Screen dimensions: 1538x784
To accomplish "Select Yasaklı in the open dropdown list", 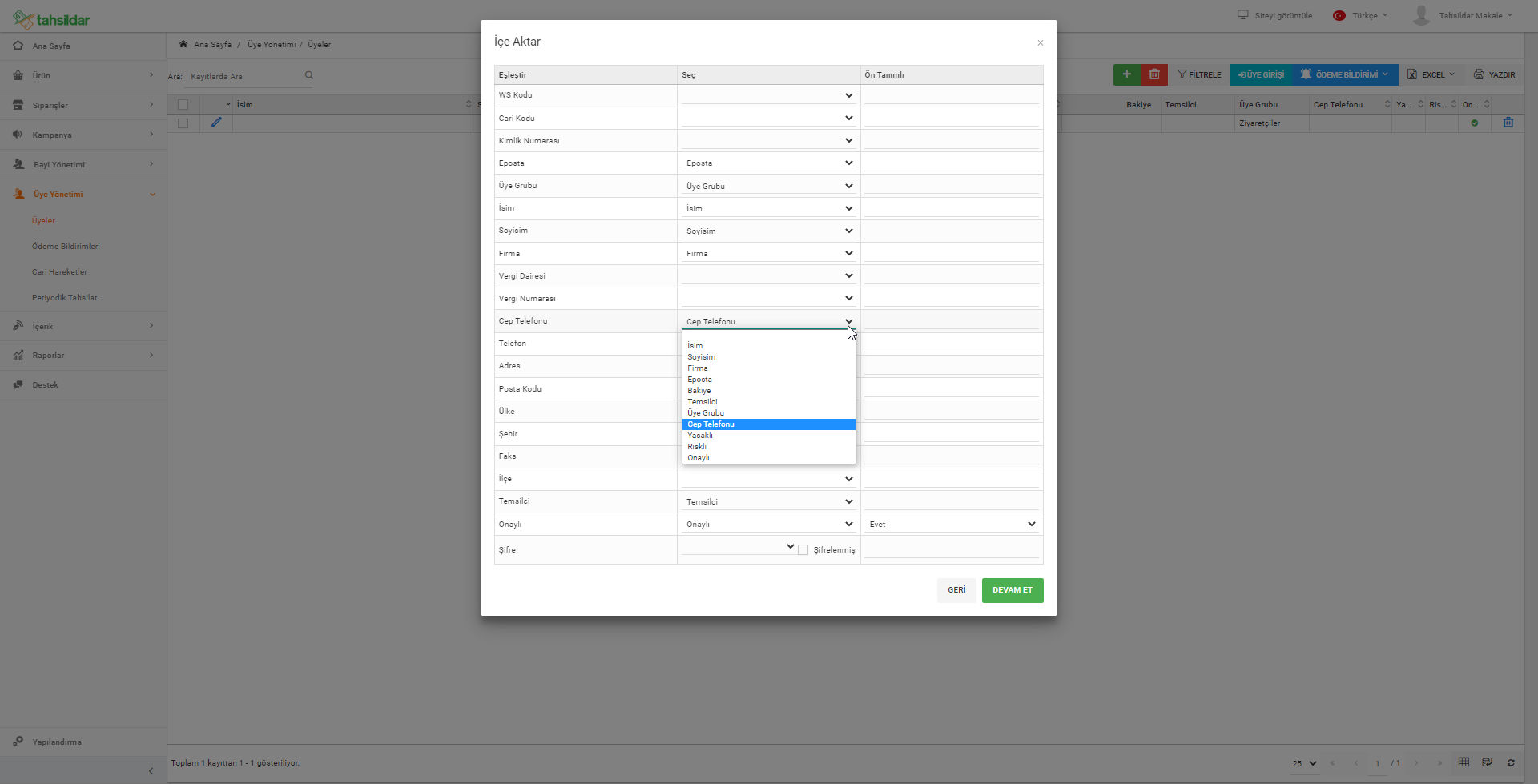I will (768, 436).
